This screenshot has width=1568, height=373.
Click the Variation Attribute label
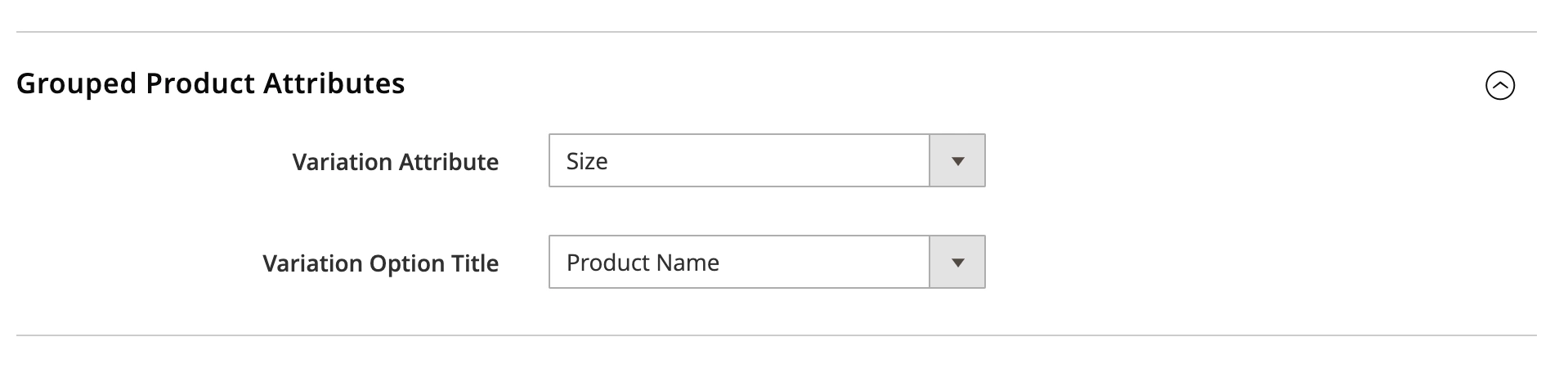coord(395,162)
